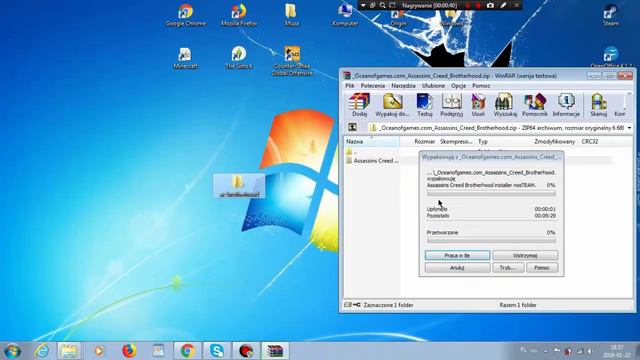Click the Minecraft desktop icon
The image size is (640, 360).
[185, 58]
